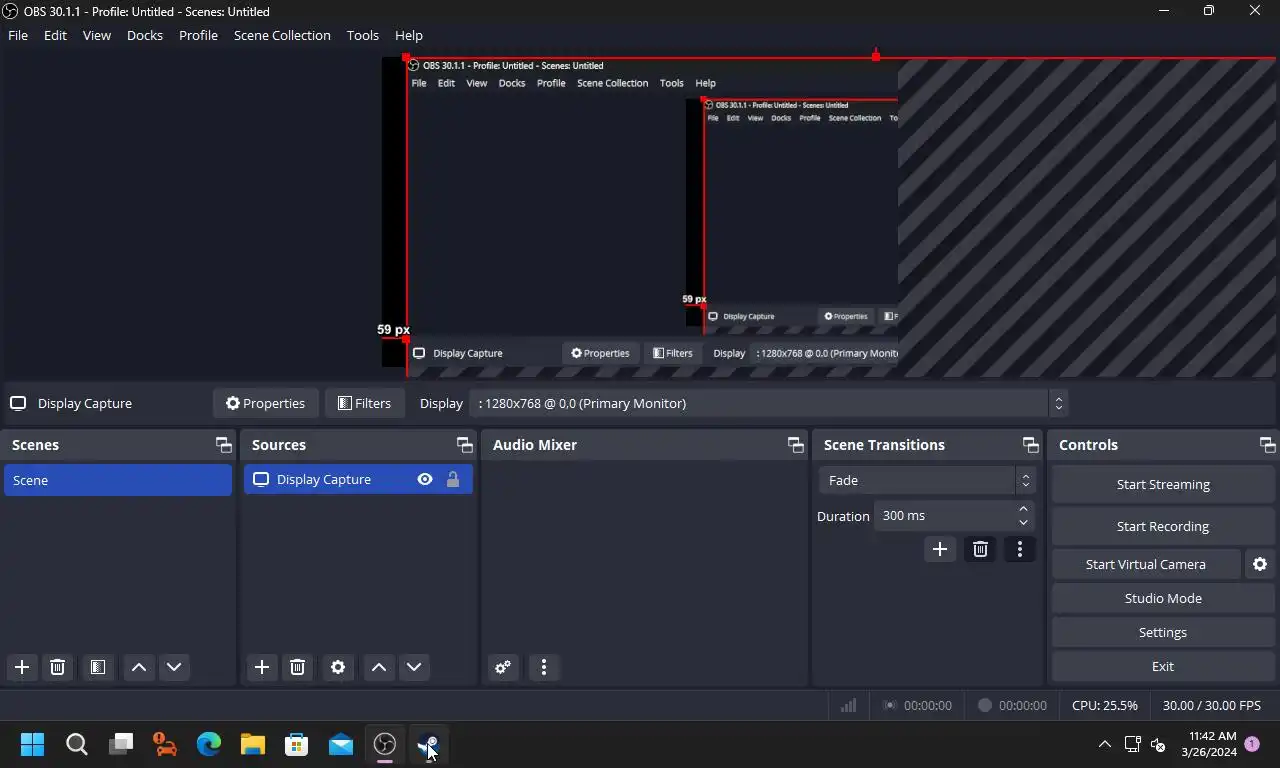Viewport: 1280px width, 768px height.
Task: Enable Studio Mode
Action: (1163, 598)
